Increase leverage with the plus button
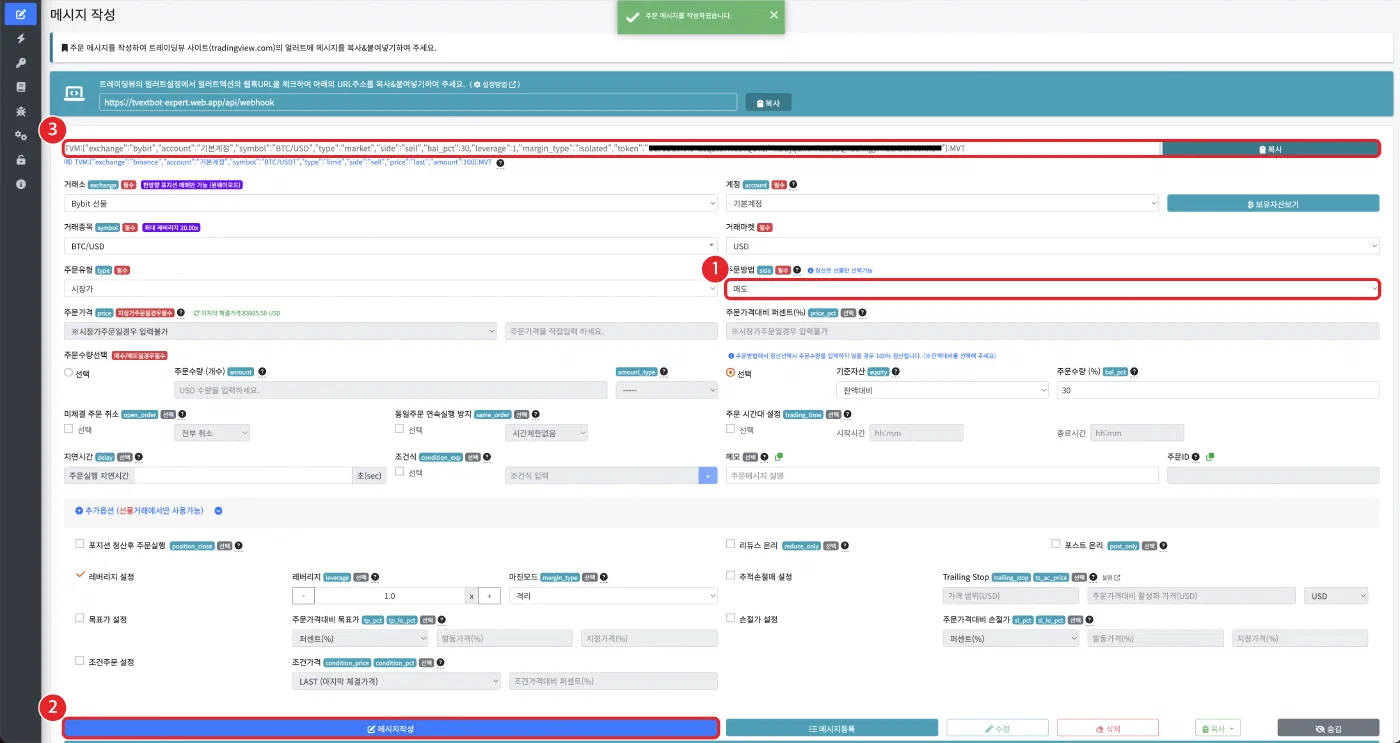The image size is (1400, 743). (490, 595)
